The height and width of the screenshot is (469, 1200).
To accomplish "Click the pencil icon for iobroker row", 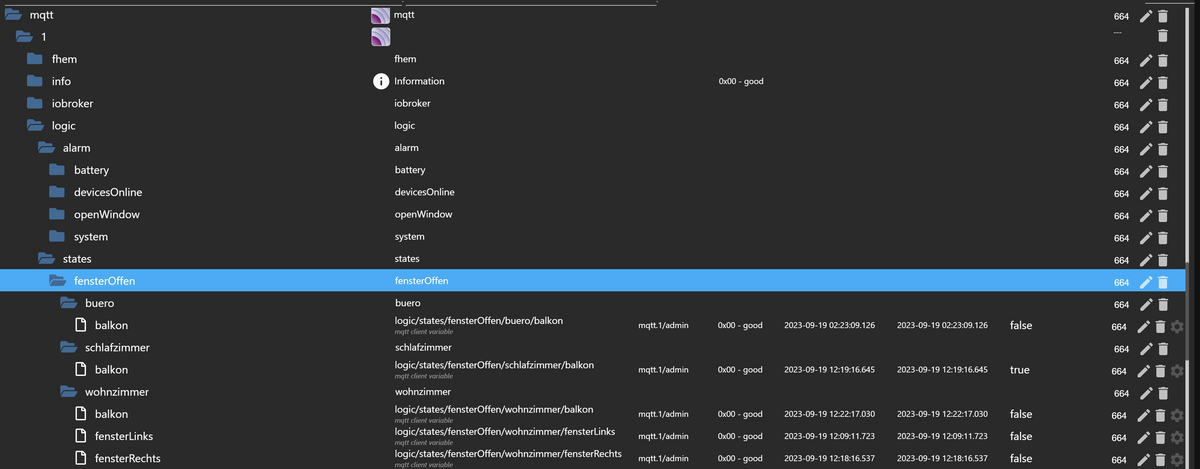I will [1146, 104].
